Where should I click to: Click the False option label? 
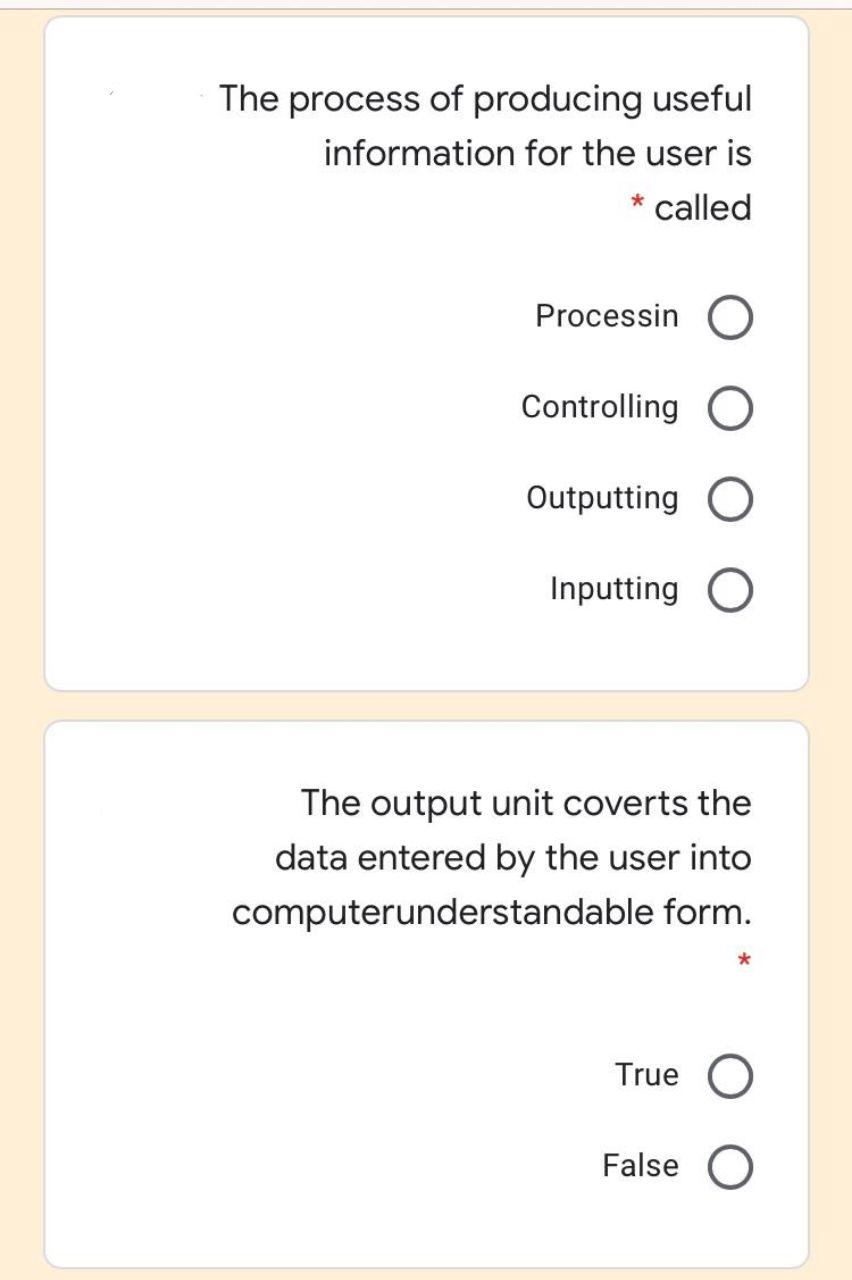640,1164
